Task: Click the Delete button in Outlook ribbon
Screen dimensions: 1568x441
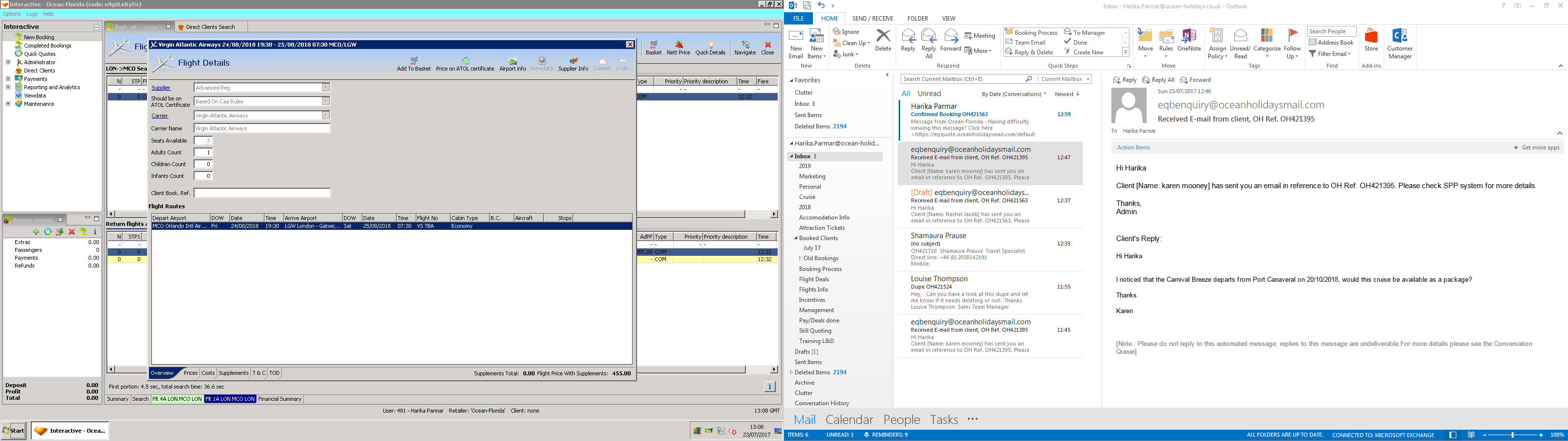Action: click(882, 40)
